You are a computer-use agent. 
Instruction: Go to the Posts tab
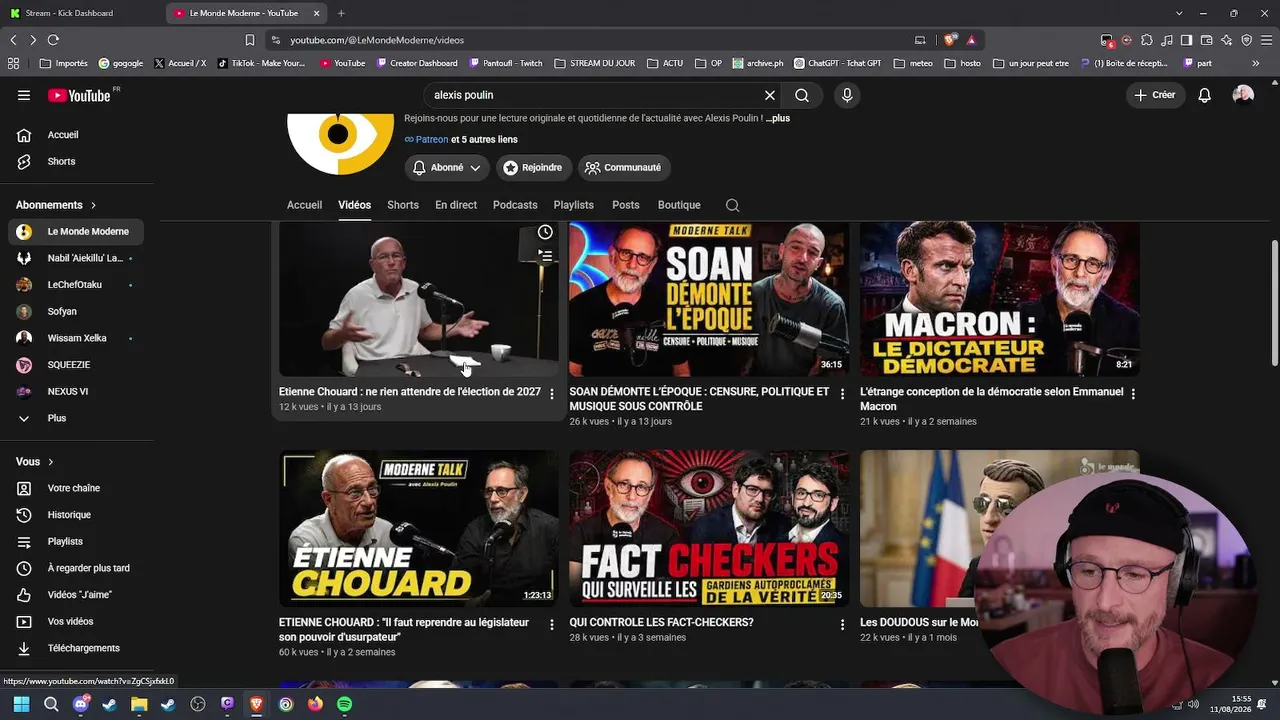click(x=626, y=205)
